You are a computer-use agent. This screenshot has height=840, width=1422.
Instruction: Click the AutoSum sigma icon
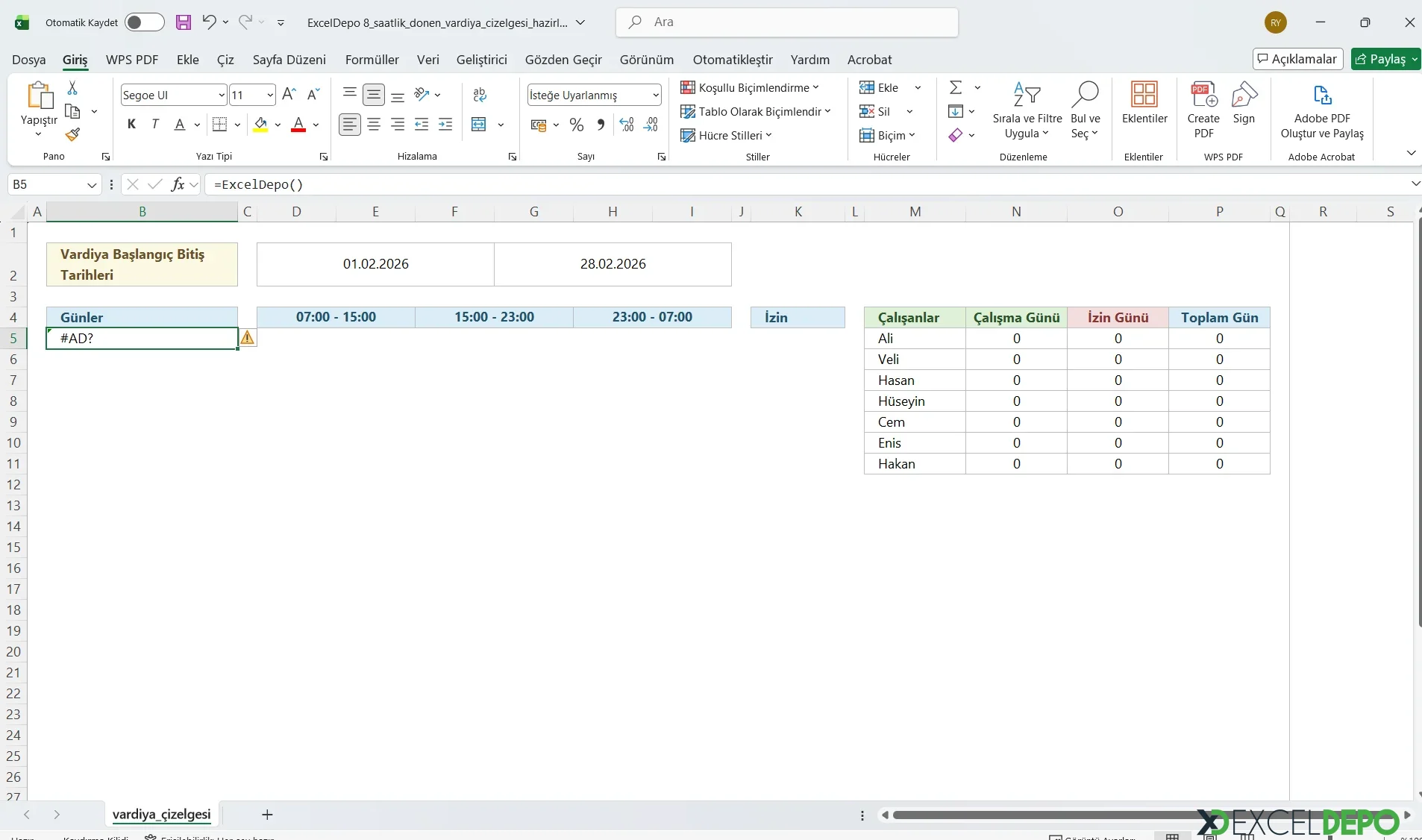tap(956, 88)
